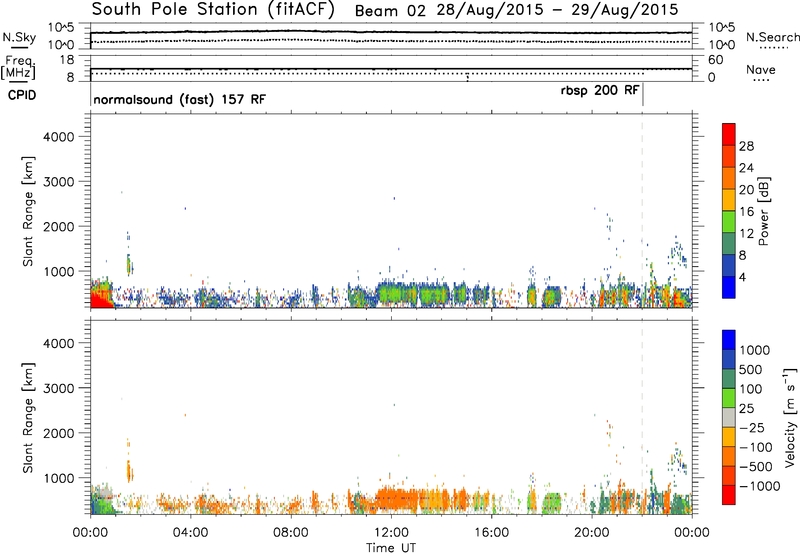800x554 pixels.
Task: Click the '20:00' time tick label
Action: 592,533
